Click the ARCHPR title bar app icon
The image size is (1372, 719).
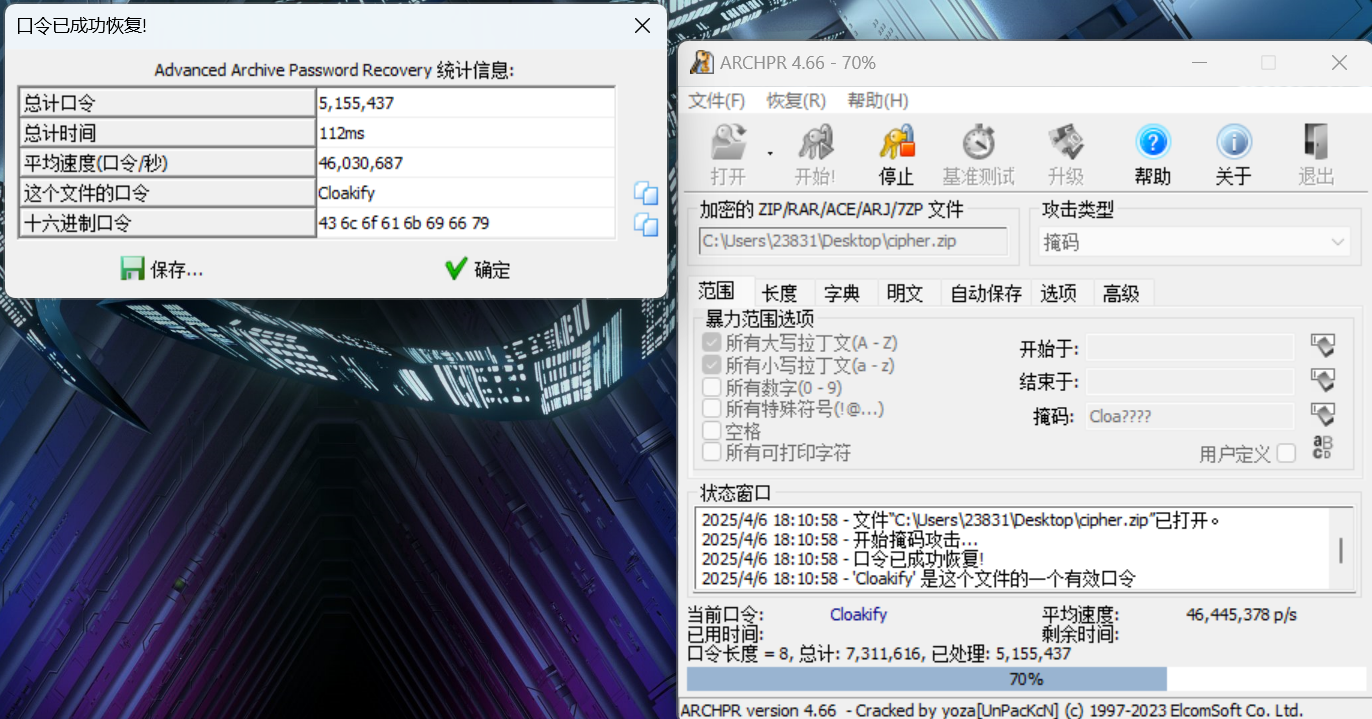click(703, 62)
